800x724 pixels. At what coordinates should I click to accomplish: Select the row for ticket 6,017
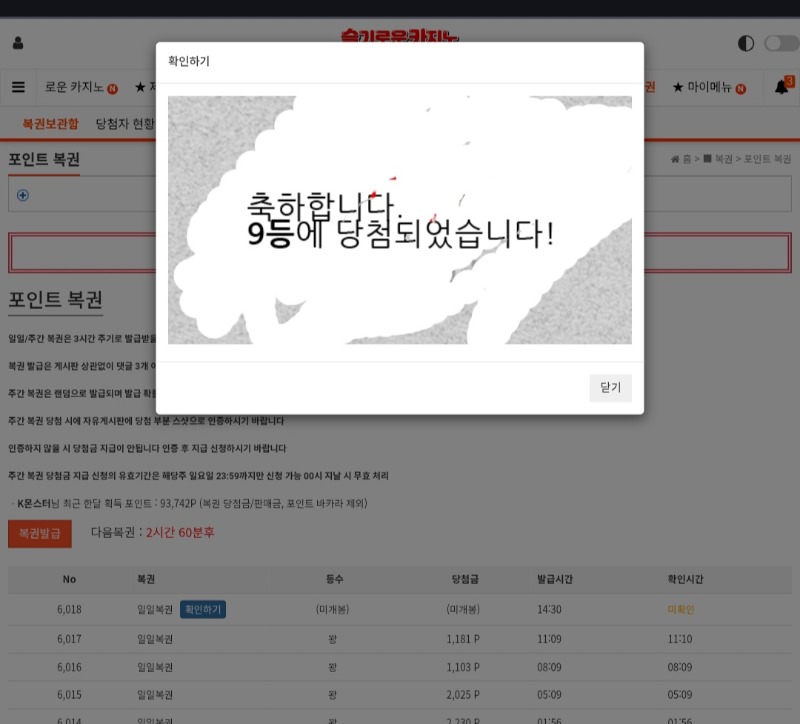[x=400, y=638]
